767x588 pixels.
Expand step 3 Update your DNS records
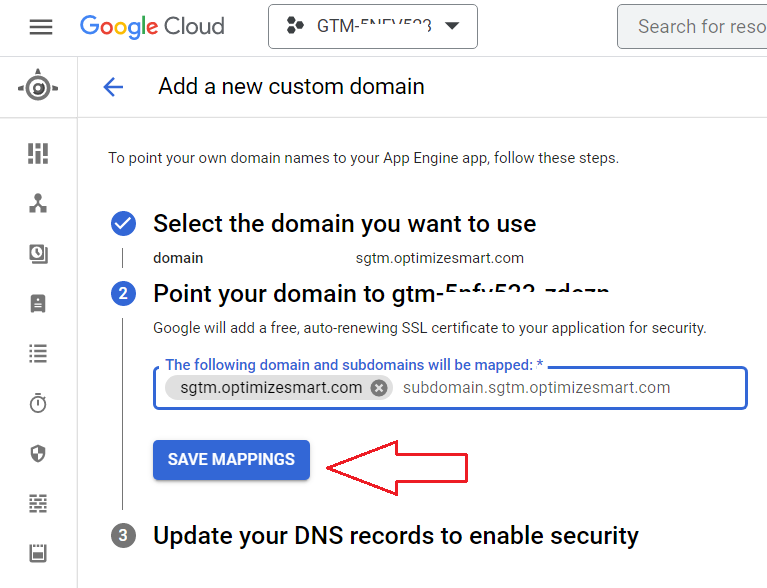pyautogui.click(x=395, y=535)
